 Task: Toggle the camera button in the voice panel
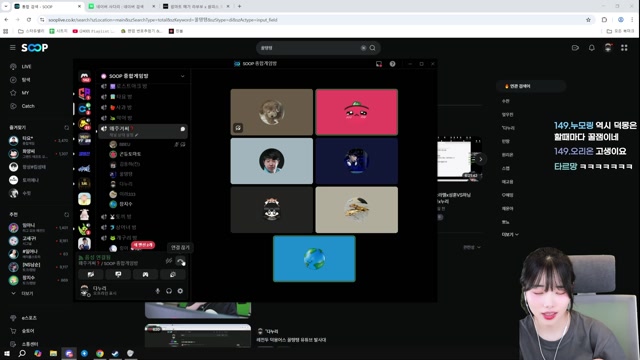click(x=91, y=275)
